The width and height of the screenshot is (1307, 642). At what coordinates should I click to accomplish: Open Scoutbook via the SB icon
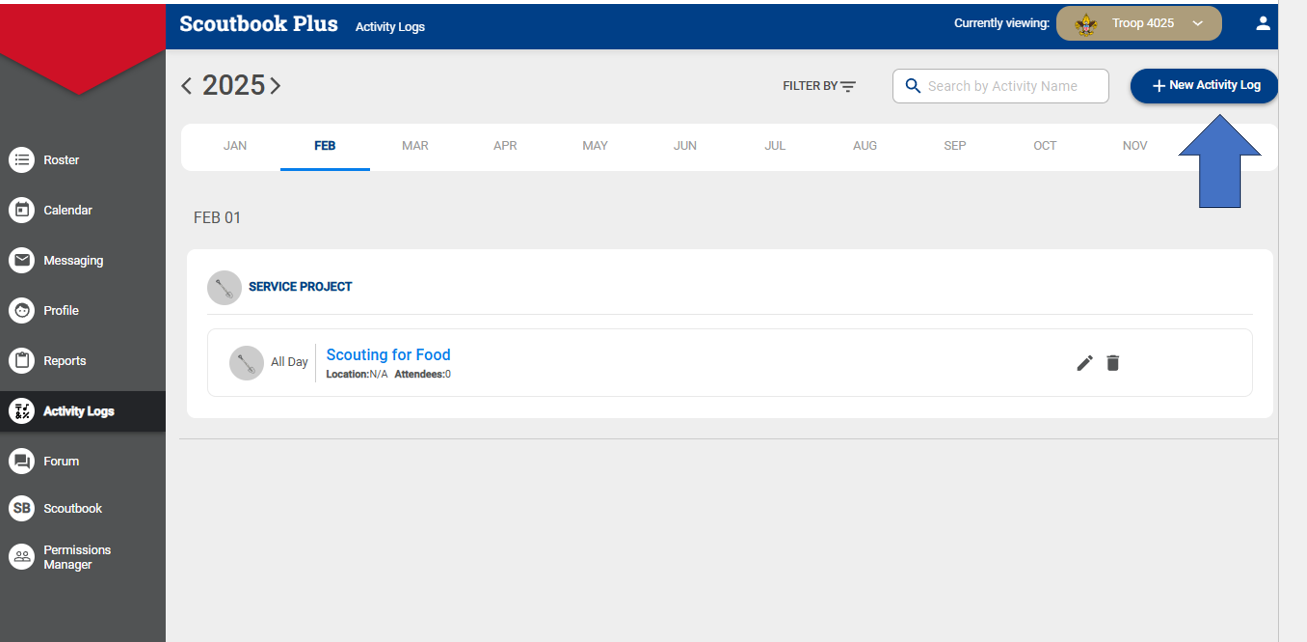(x=21, y=508)
